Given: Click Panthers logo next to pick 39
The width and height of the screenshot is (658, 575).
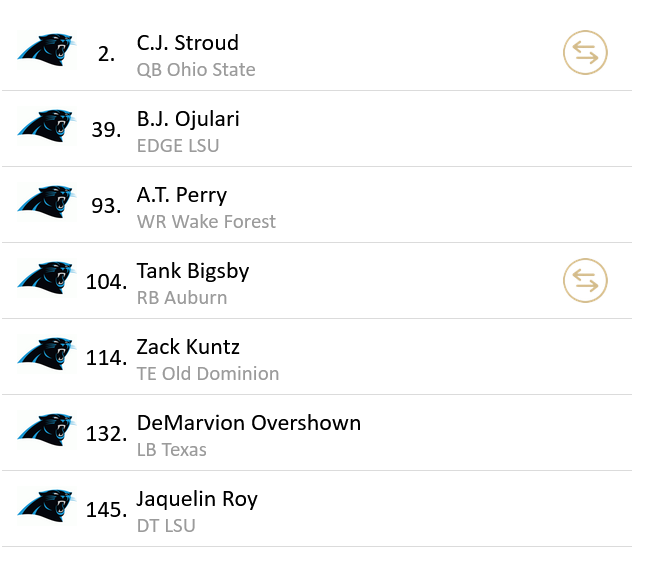Looking at the screenshot, I should coord(46,125).
